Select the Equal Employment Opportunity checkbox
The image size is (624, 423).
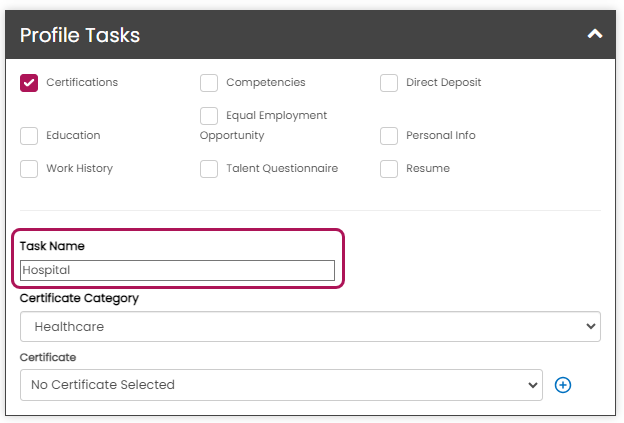tap(209, 116)
